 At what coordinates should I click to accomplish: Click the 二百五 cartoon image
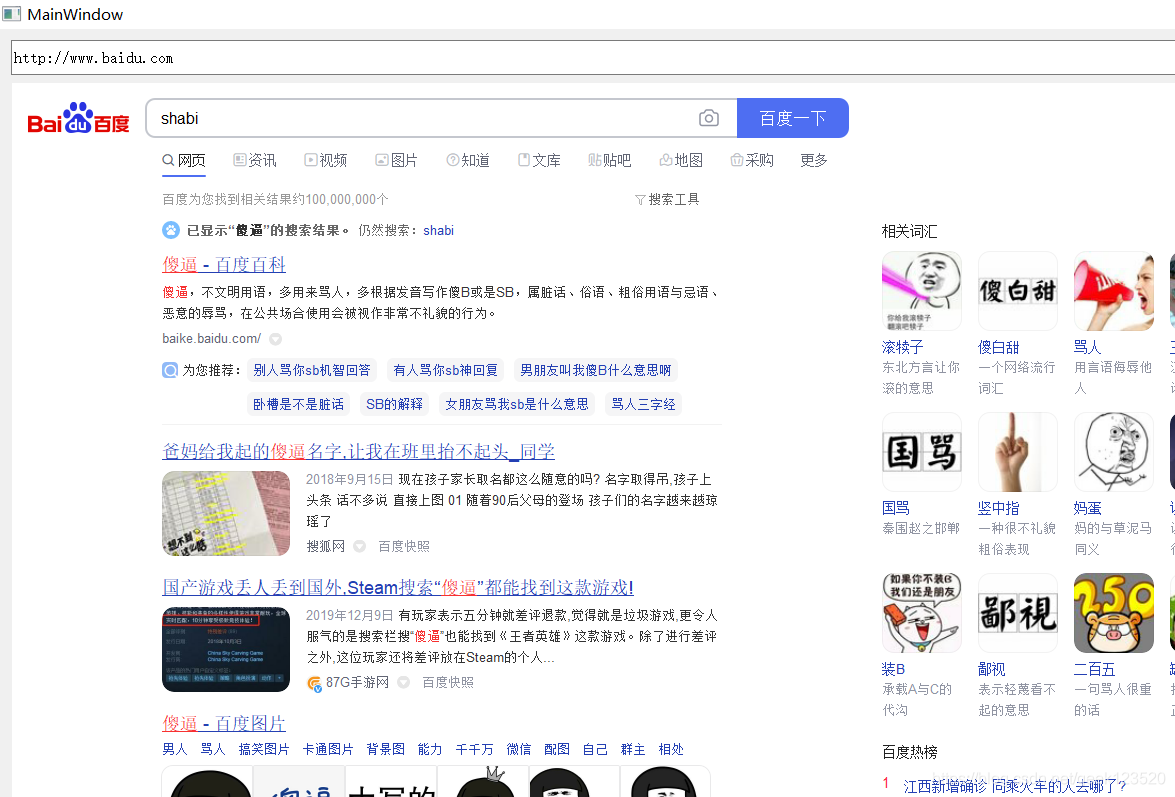1114,613
